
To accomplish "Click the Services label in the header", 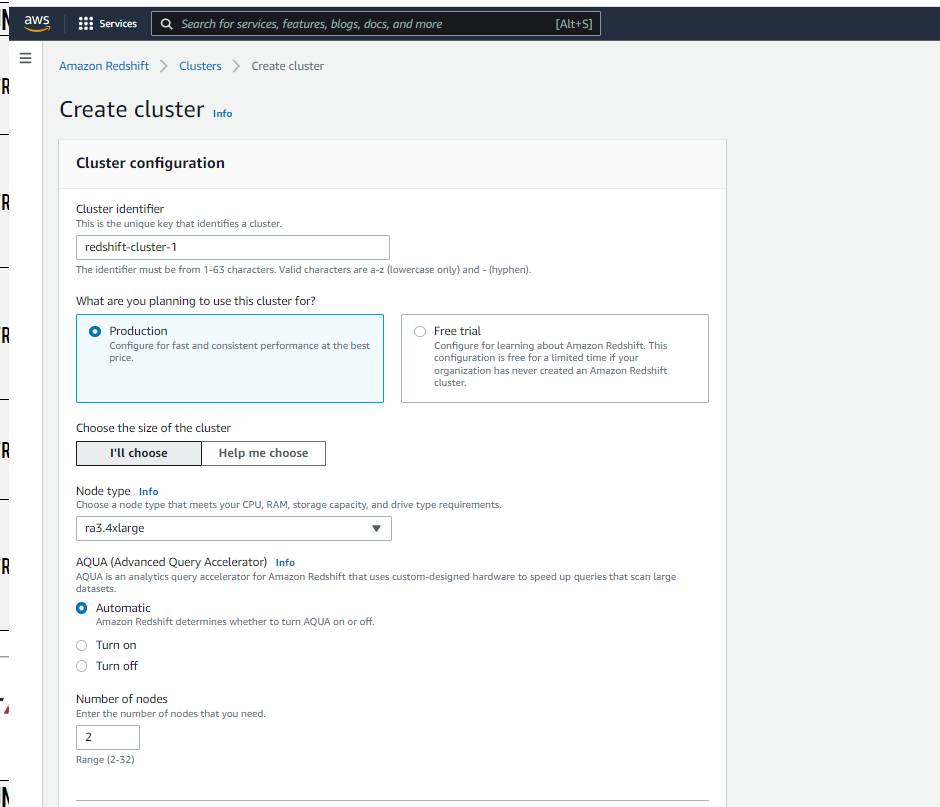I will coord(118,24).
